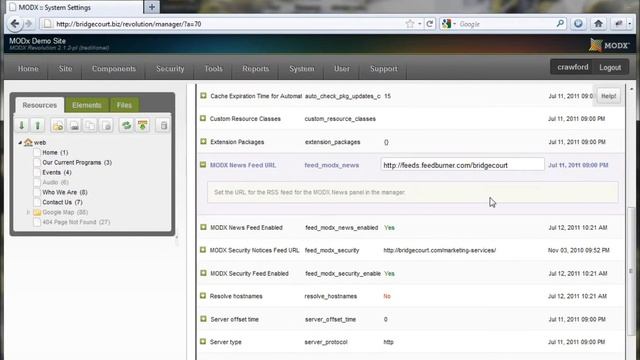Expand the Google Map tree folder arrow
Viewport: 640px width, 360px height.
(x=28, y=212)
